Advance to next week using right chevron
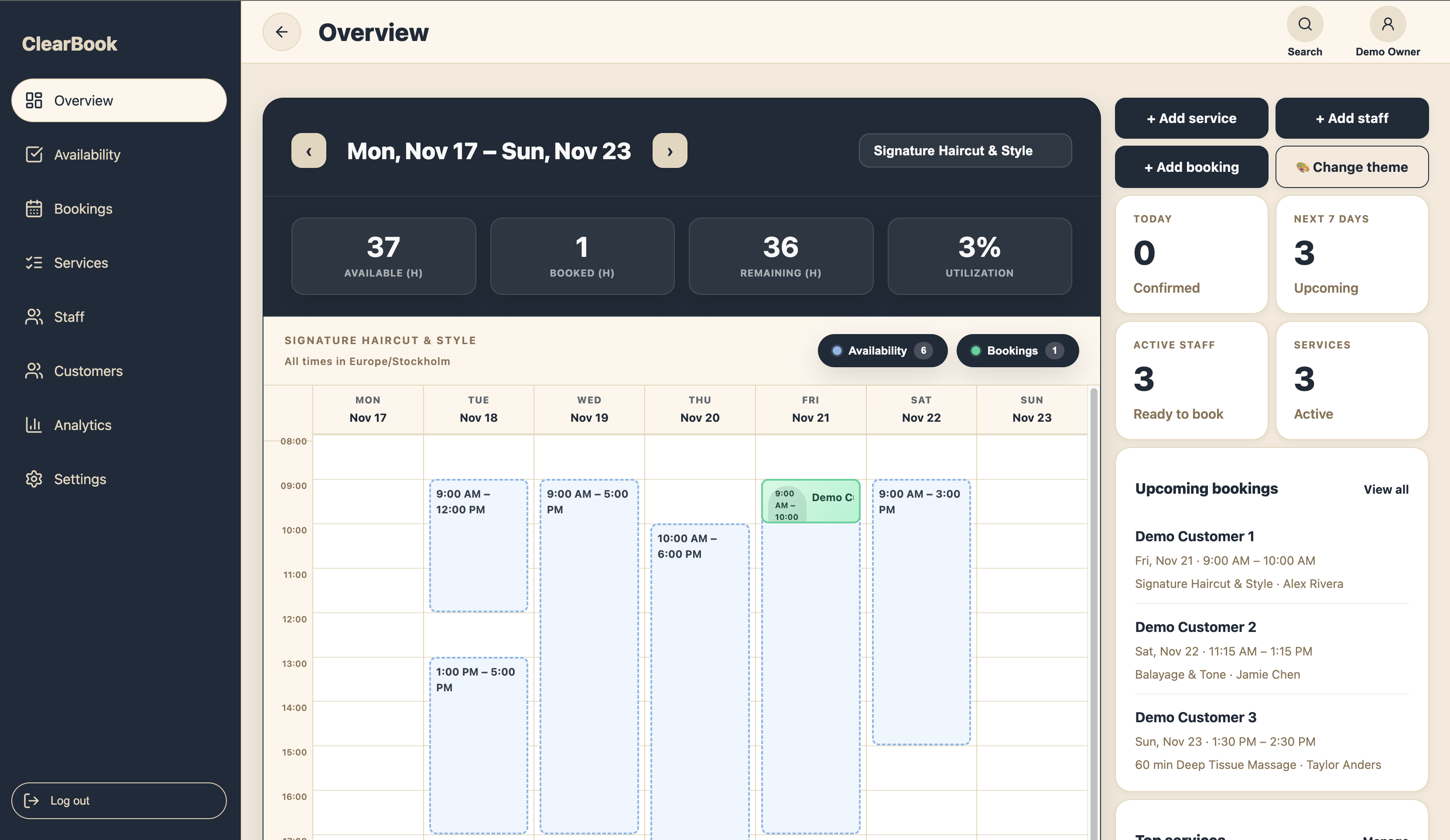Image resolution: width=1450 pixels, height=840 pixels. click(669, 151)
